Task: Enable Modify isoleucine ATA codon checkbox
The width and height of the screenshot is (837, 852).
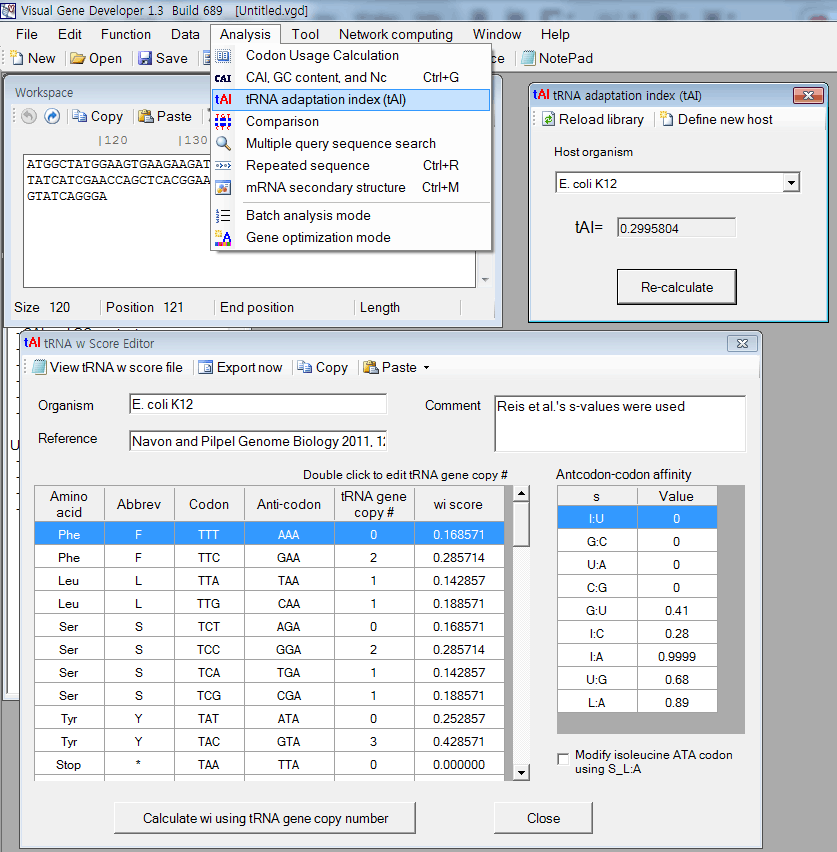Action: (563, 759)
